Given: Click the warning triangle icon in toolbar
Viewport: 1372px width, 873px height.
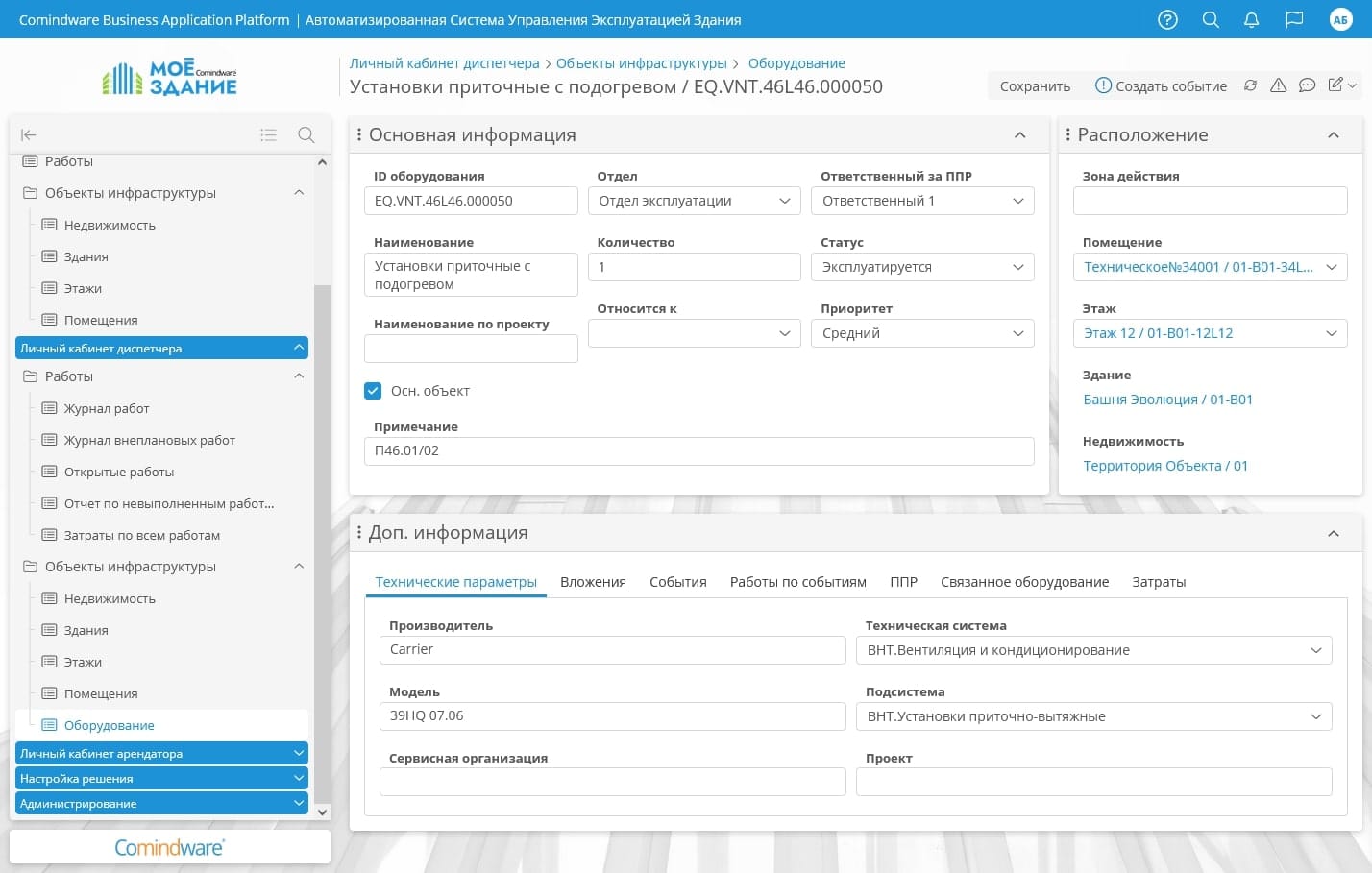Looking at the screenshot, I should [x=1278, y=85].
